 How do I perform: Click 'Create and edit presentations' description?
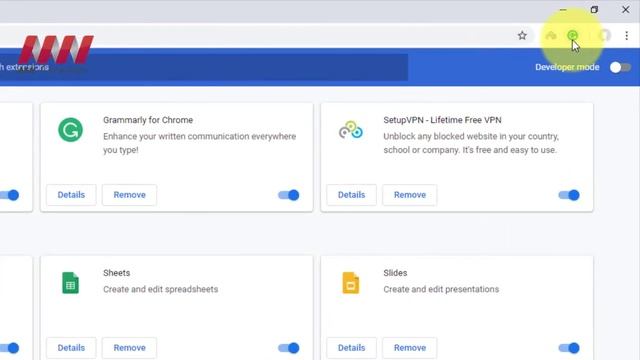click(x=441, y=289)
